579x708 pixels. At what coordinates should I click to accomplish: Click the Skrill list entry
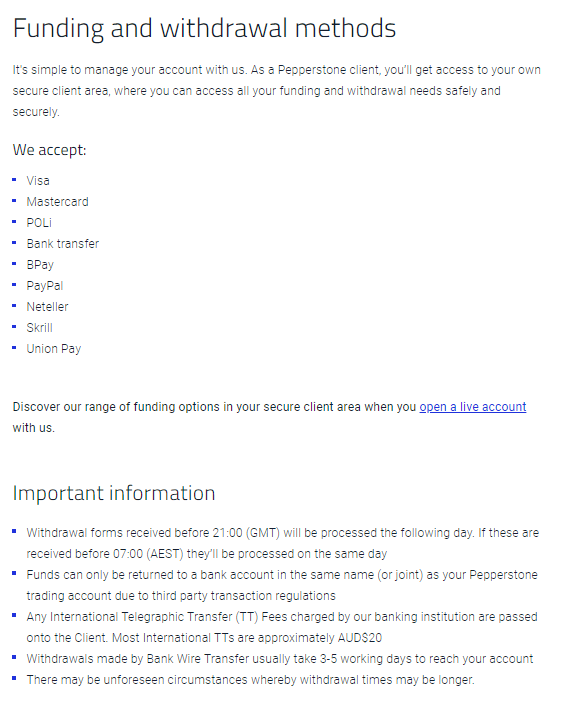[x=39, y=328]
